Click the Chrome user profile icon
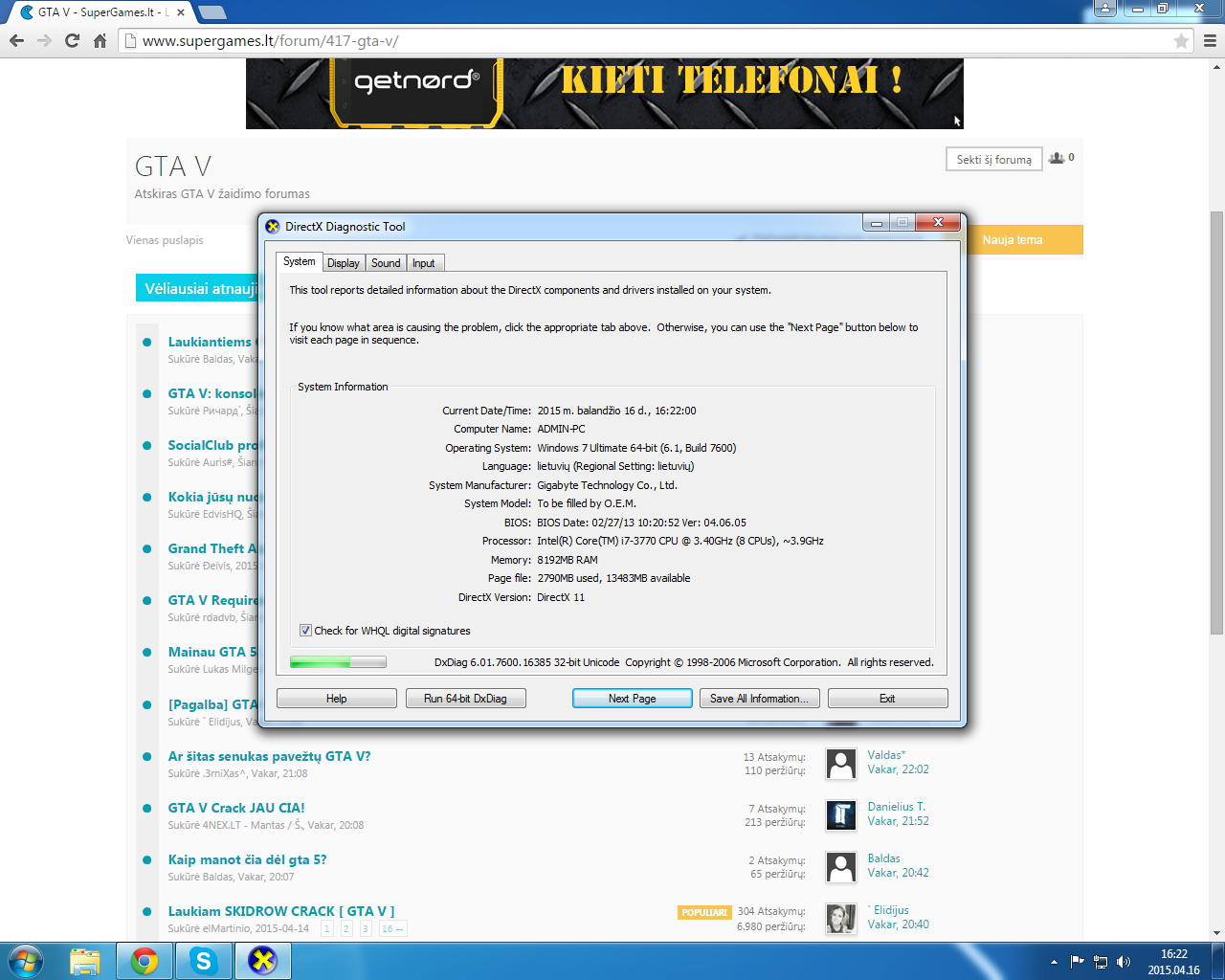1225x980 pixels. [x=1105, y=9]
